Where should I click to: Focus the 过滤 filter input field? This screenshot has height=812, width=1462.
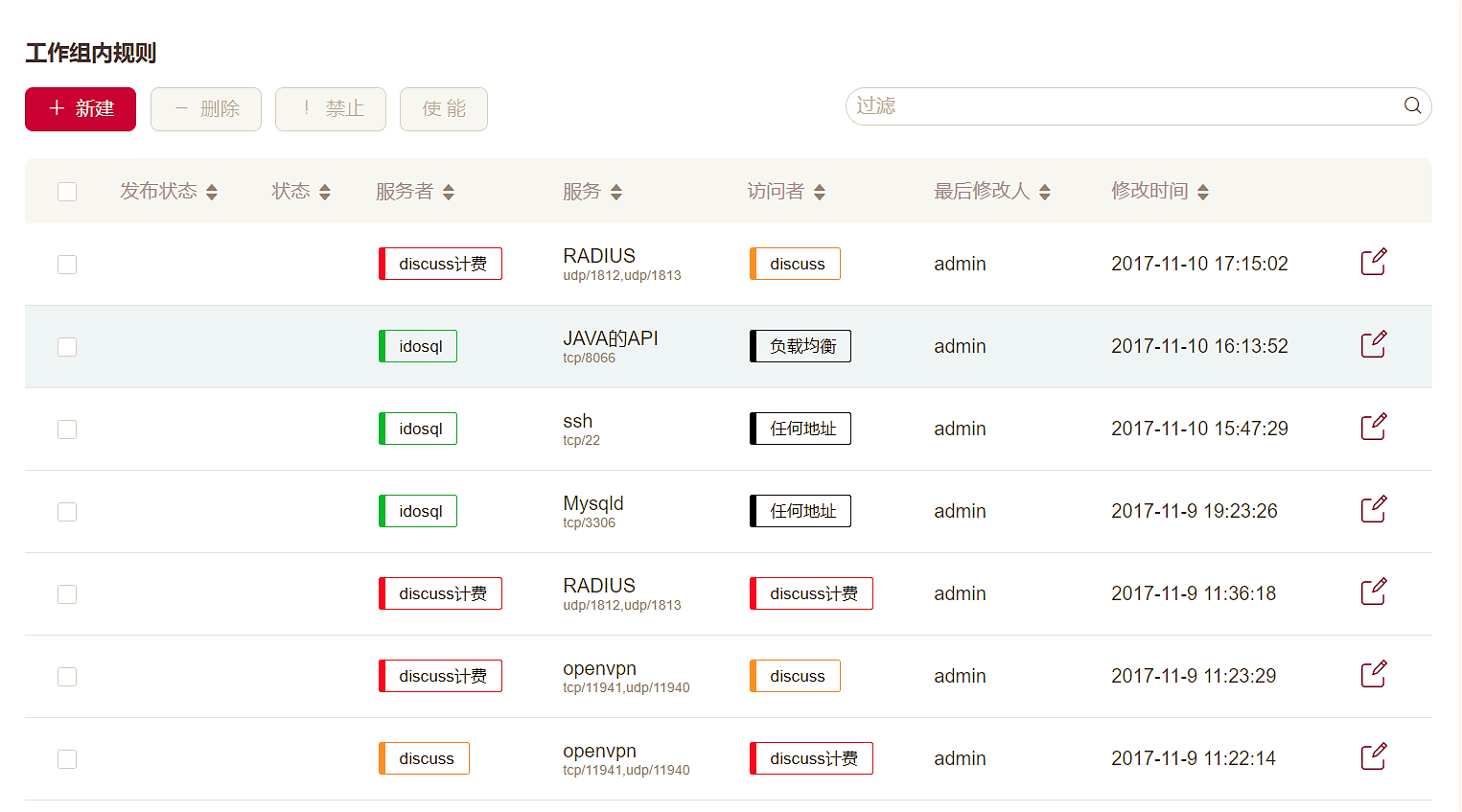pos(1122,106)
